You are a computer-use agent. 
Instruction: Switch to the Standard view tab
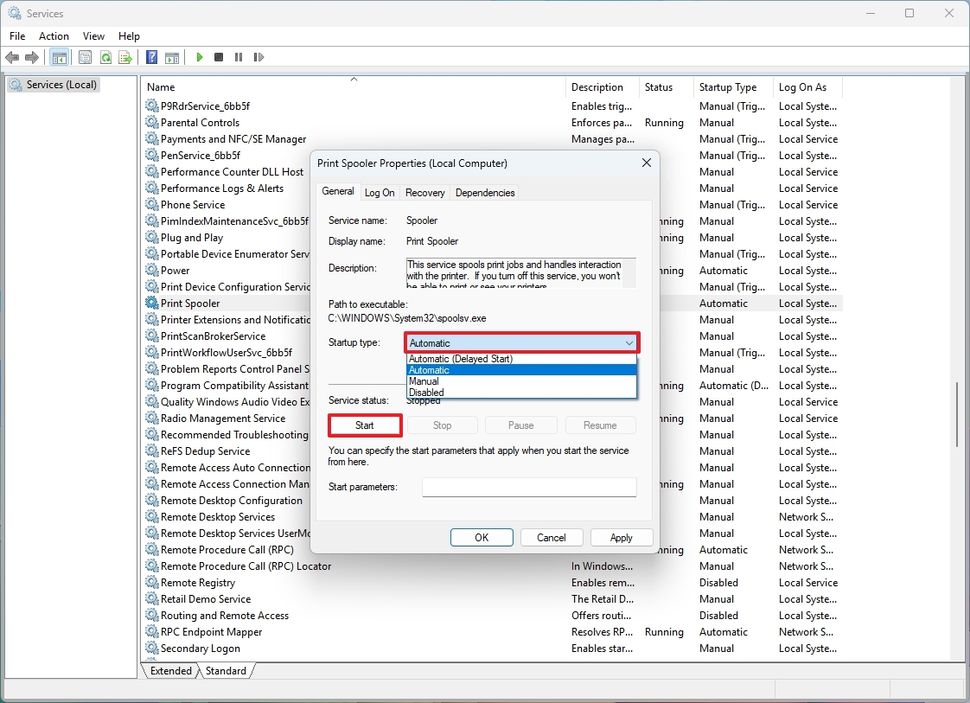(x=226, y=670)
